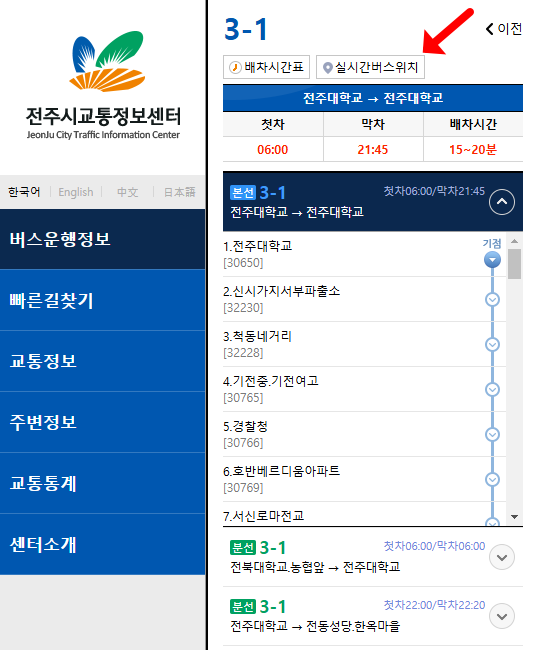Screen dimensions: 533x650
Task: Click the Jeonju Traffic Information Center logo
Action: coord(103,85)
